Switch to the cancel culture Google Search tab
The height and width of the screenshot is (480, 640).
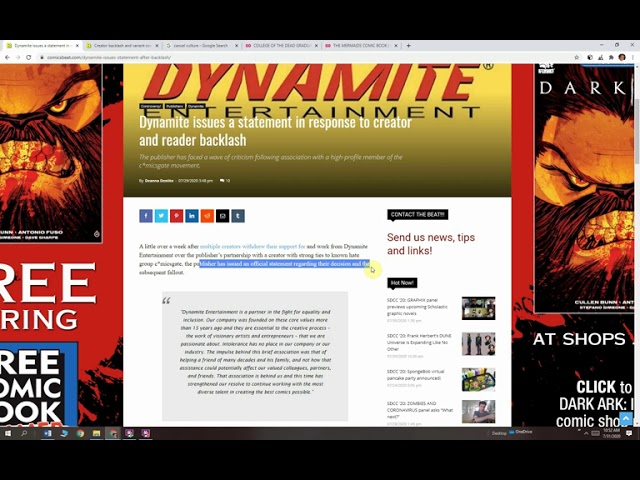[x=202, y=45]
